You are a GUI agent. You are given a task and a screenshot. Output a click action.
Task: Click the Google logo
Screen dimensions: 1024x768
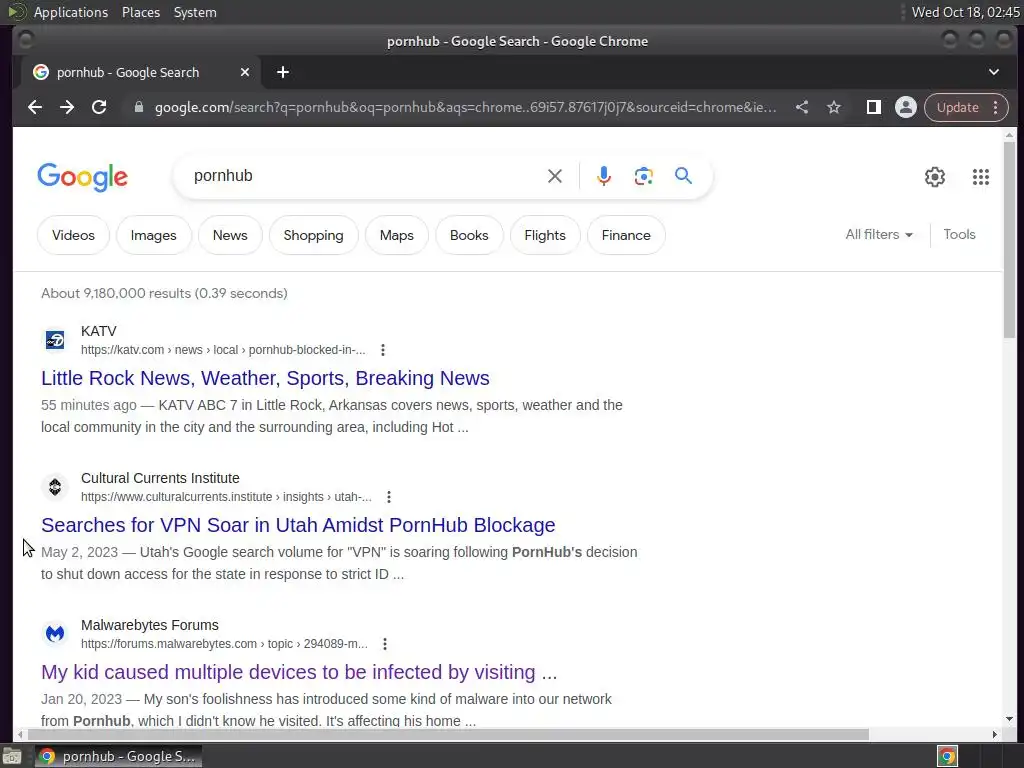[82, 177]
